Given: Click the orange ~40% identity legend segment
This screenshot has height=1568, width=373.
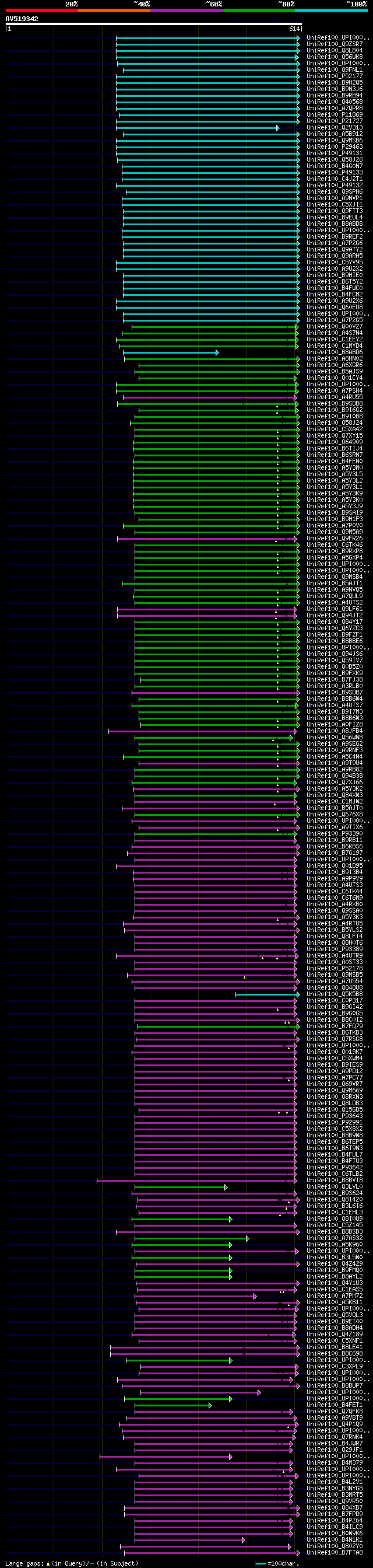Looking at the screenshot, I should pyautogui.click(x=114, y=11).
